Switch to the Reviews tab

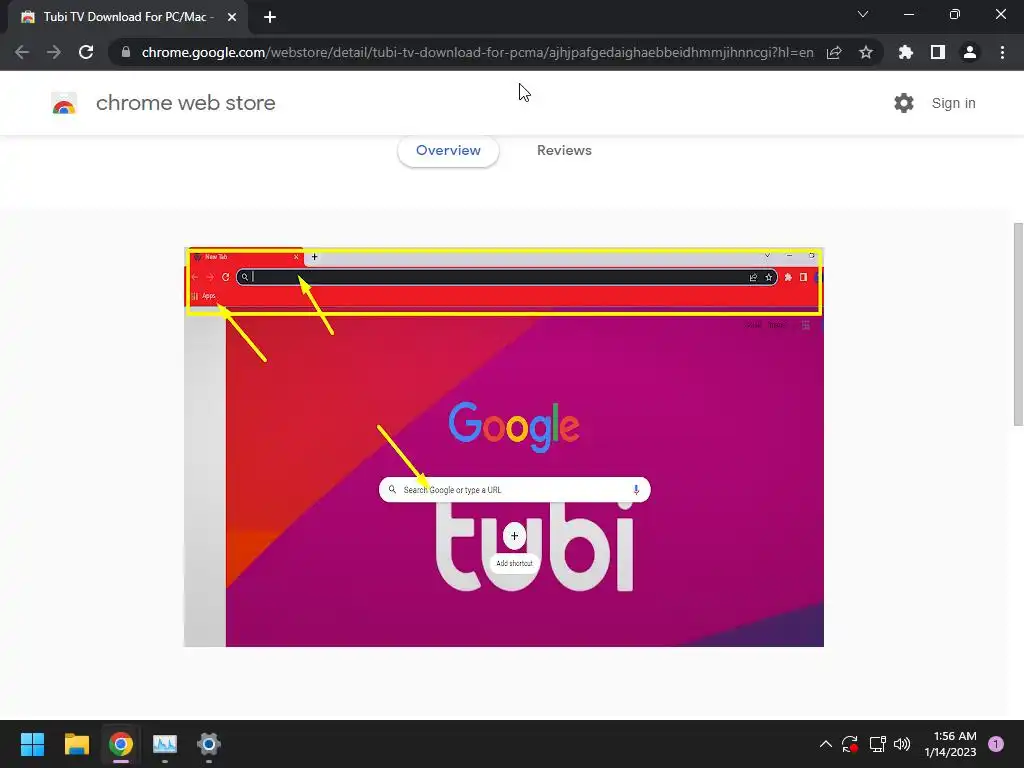click(564, 150)
